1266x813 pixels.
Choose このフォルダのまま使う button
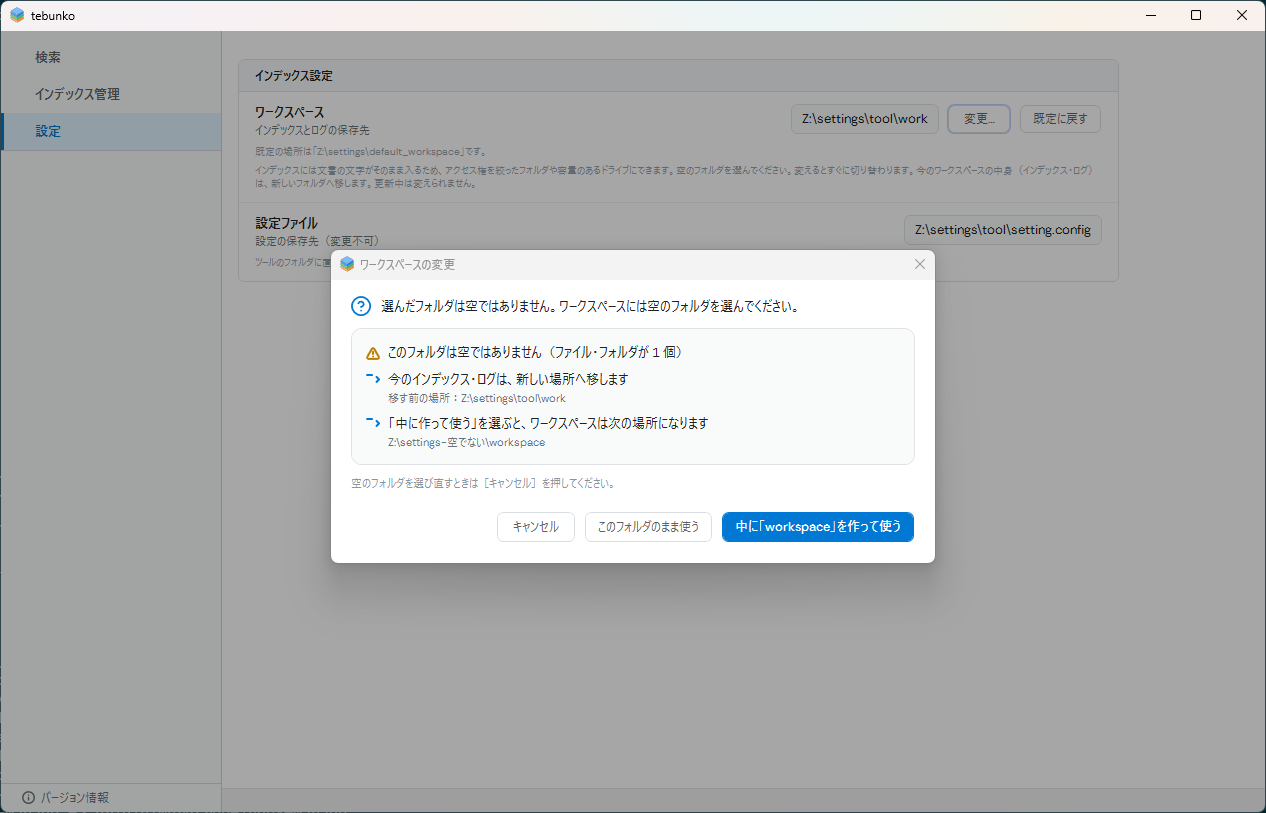point(649,527)
